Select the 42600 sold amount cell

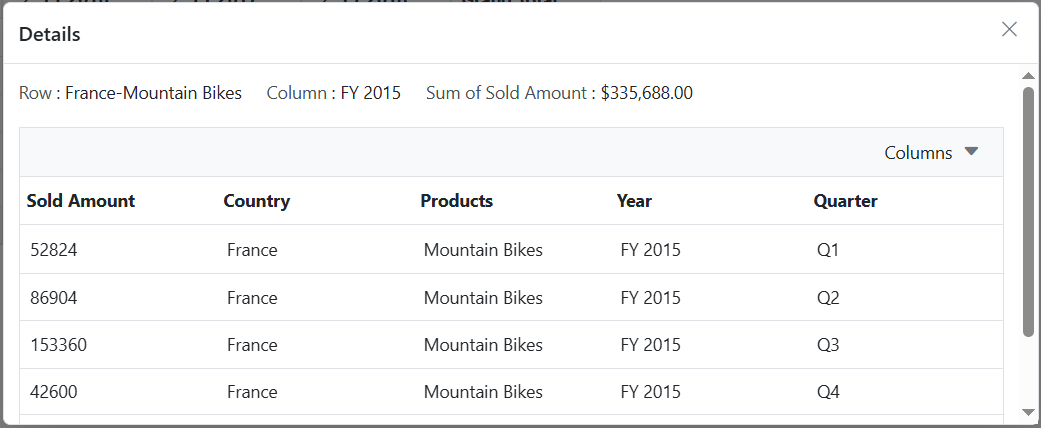click(54, 392)
